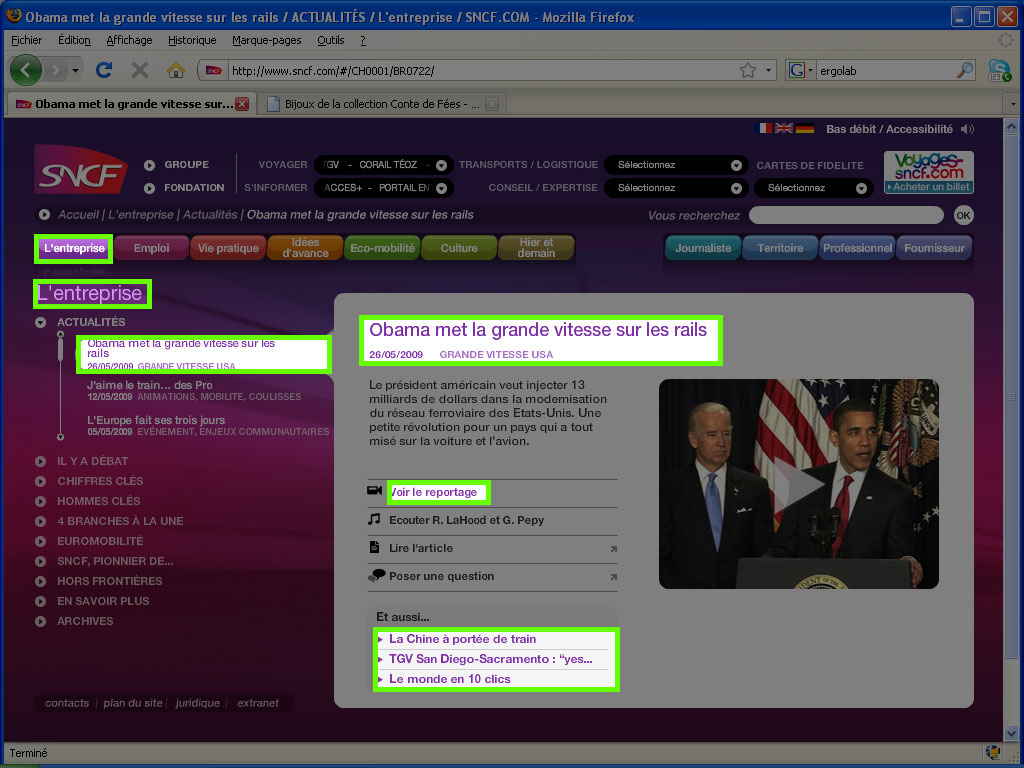Select the Emploi tab
The image size is (1024, 768).
(152, 248)
